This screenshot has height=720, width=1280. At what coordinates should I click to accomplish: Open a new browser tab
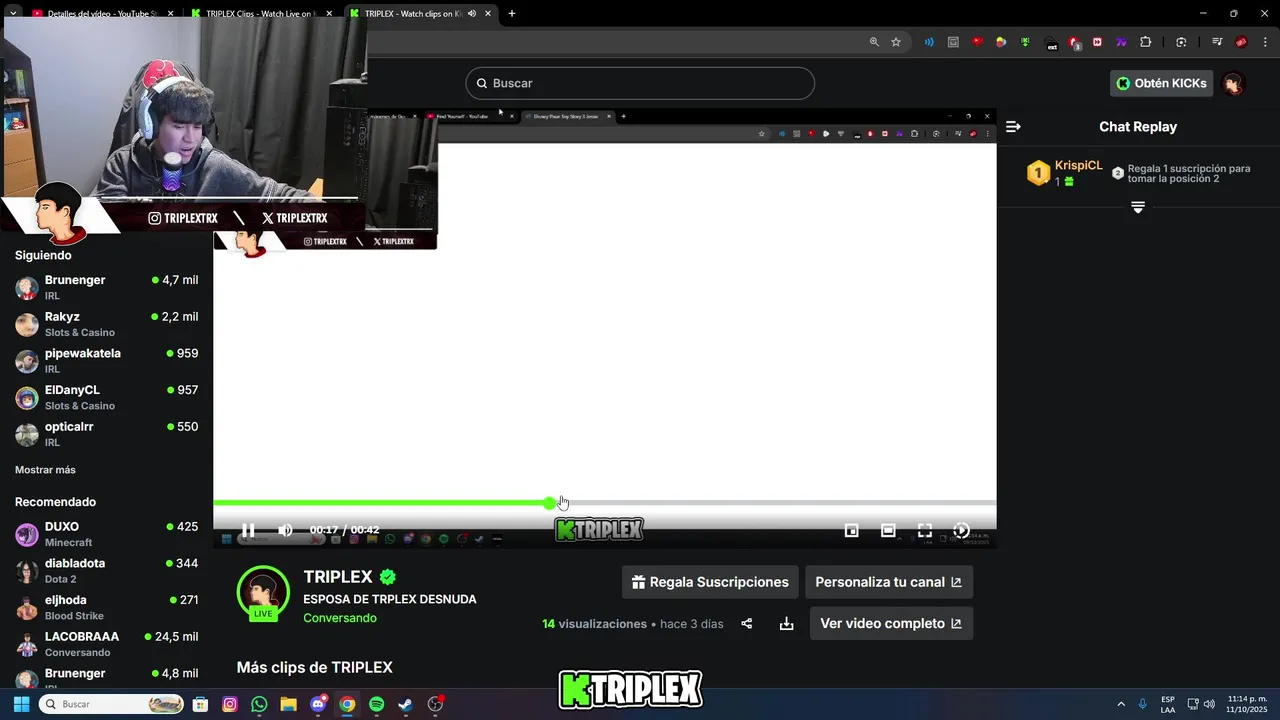point(512,13)
